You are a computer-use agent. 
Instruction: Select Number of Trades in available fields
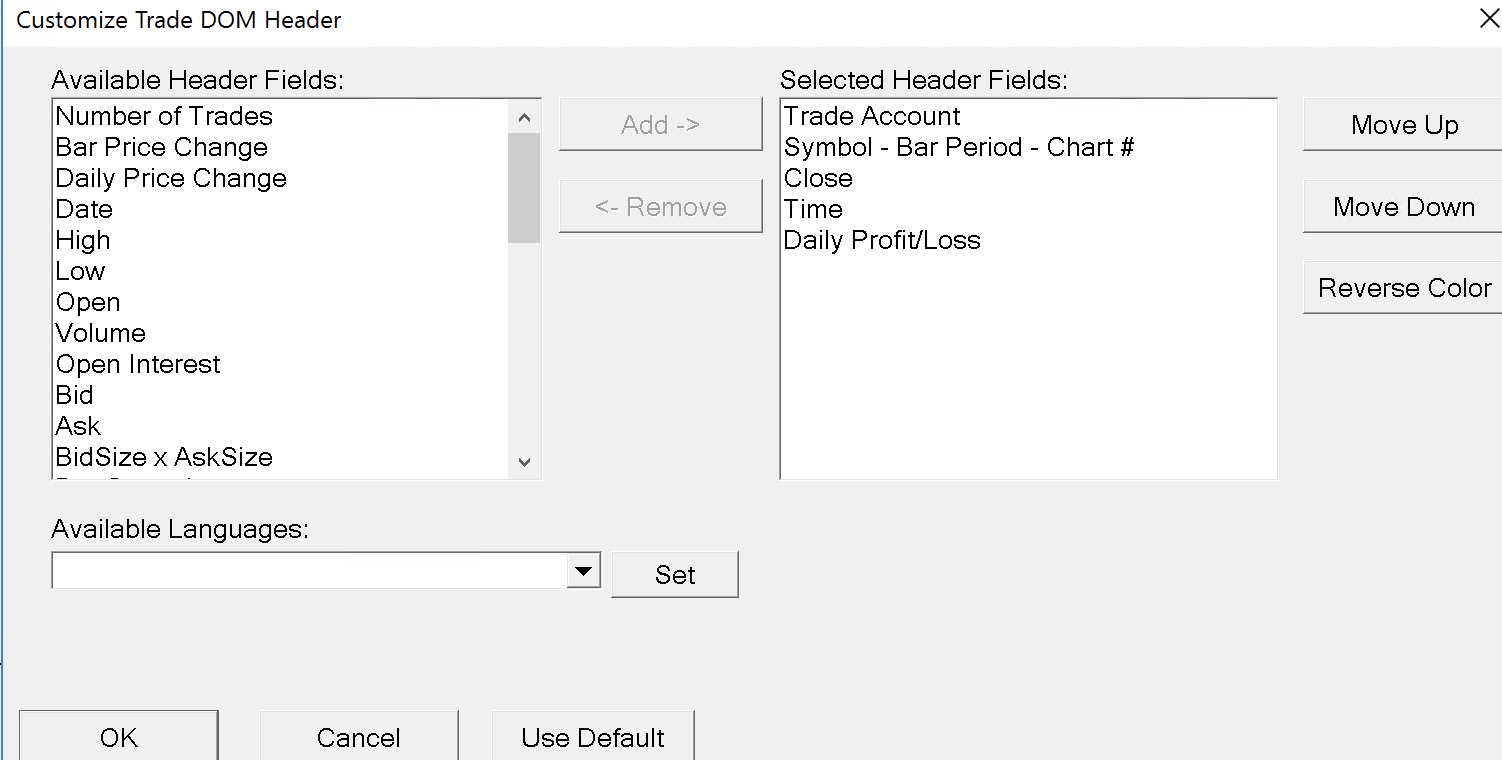coord(164,116)
